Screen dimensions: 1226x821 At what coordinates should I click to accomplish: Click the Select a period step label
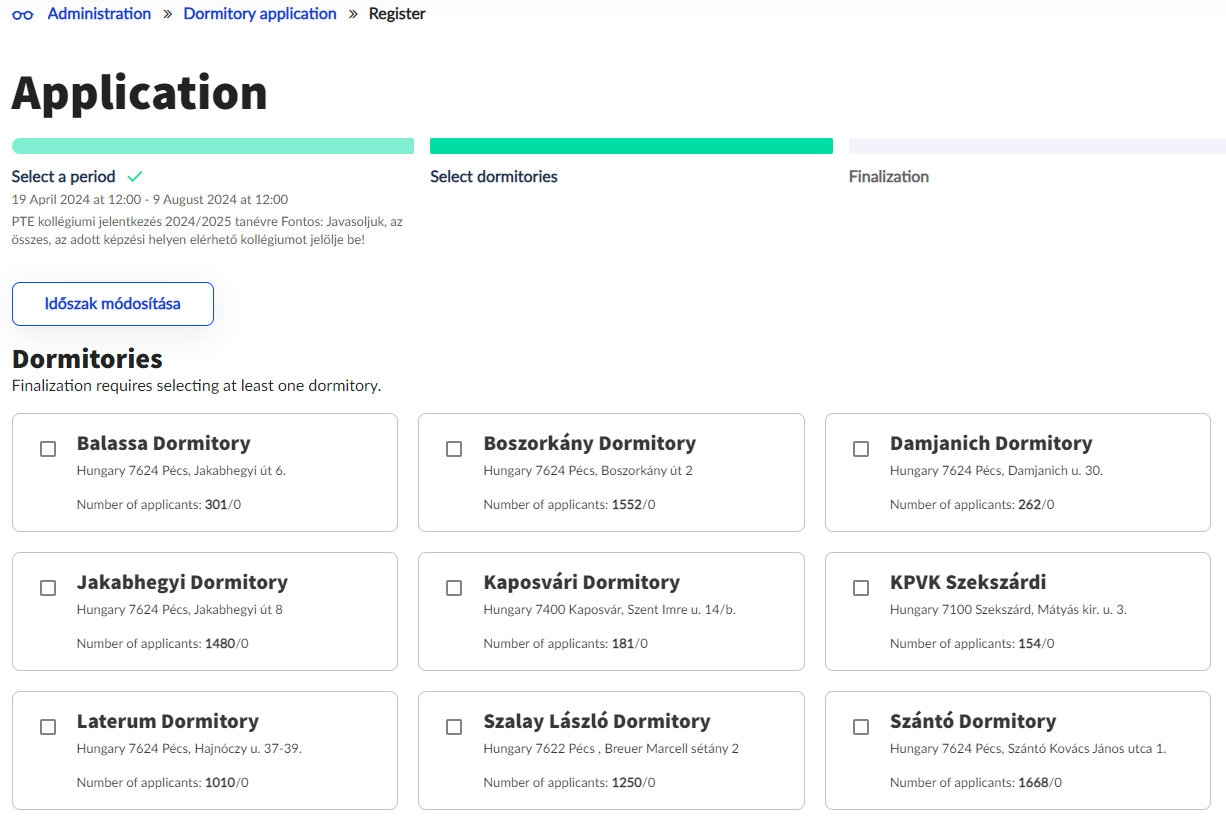[x=63, y=177]
